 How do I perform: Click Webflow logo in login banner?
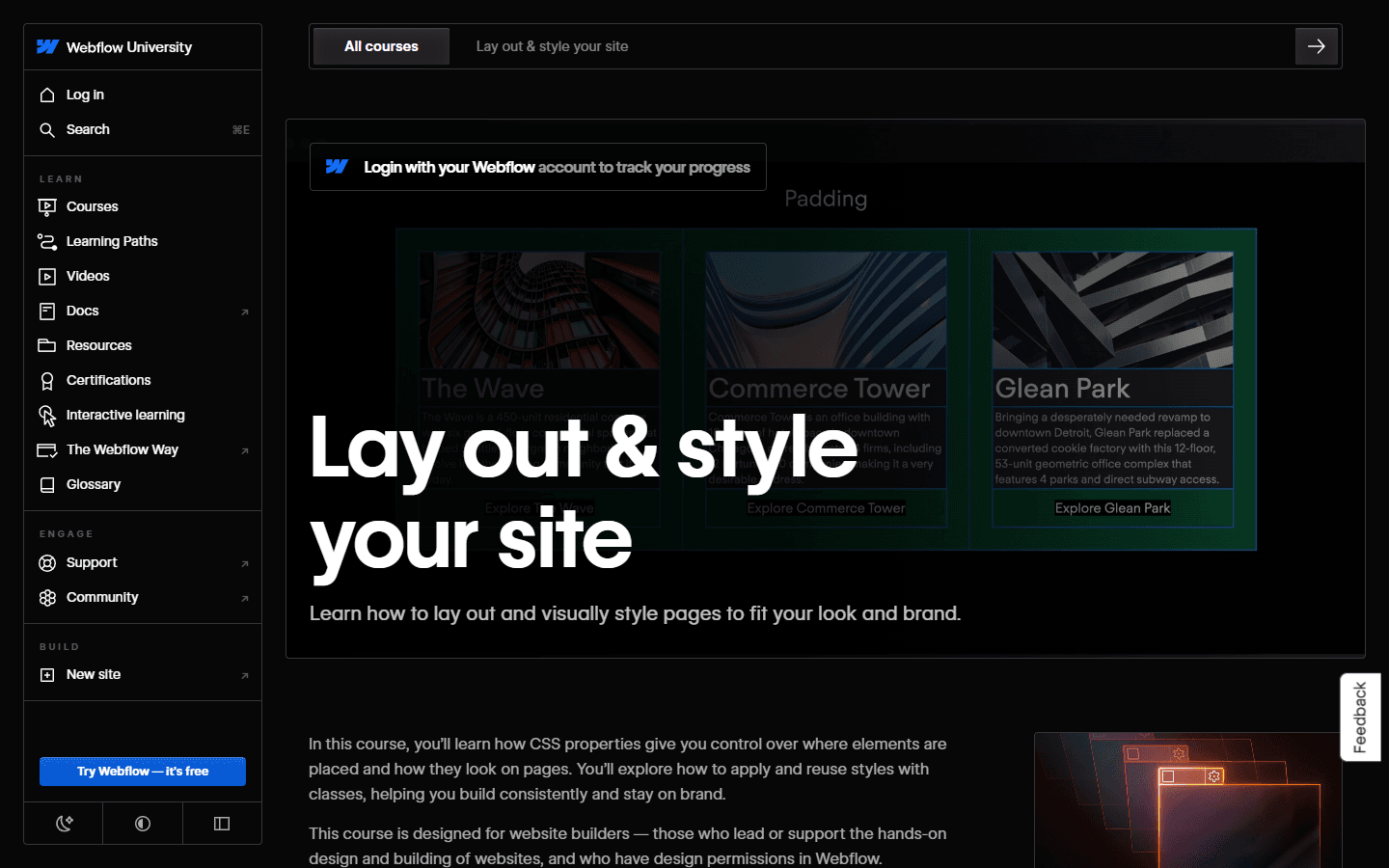pos(337,167)
